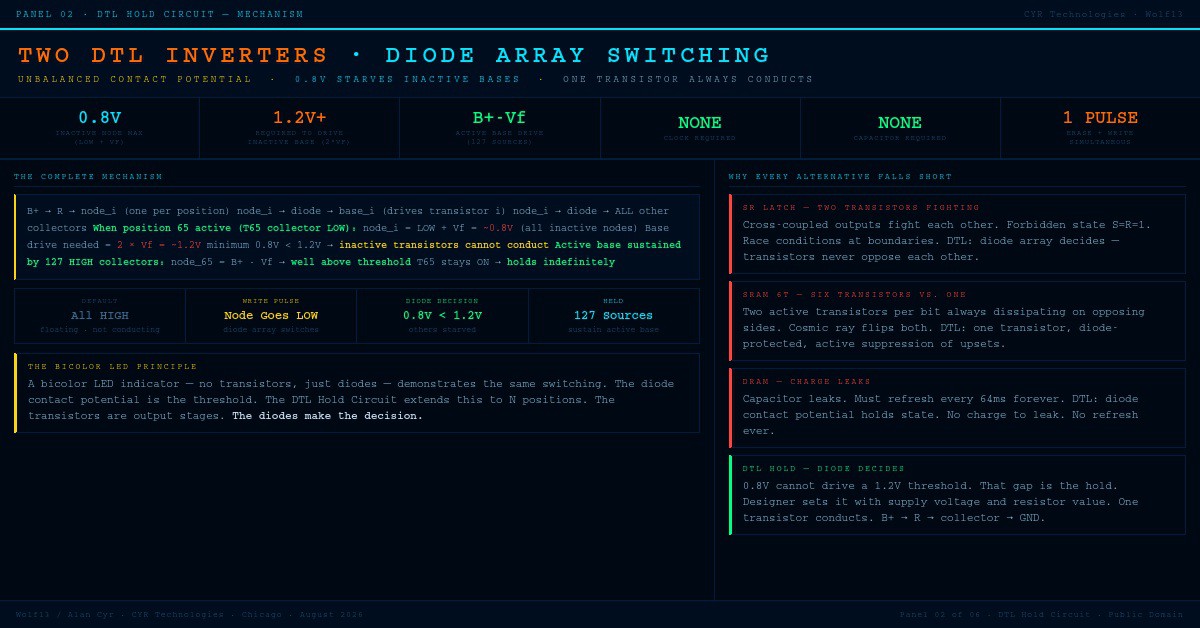Screen dimensions: 1200x628
Task: Click the Panel 02 DTL Hold Circuit header
Action: pos(160,15)
